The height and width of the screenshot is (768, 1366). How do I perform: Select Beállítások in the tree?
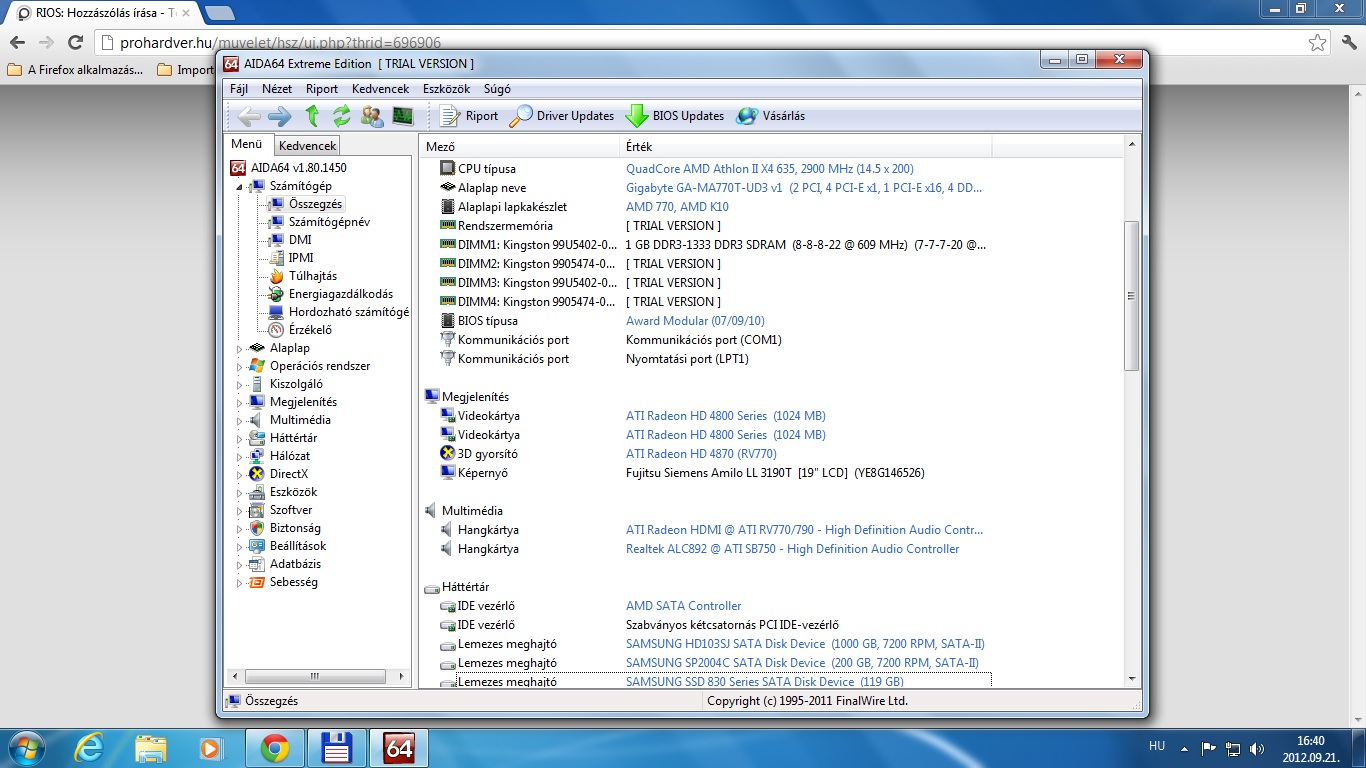298,546
